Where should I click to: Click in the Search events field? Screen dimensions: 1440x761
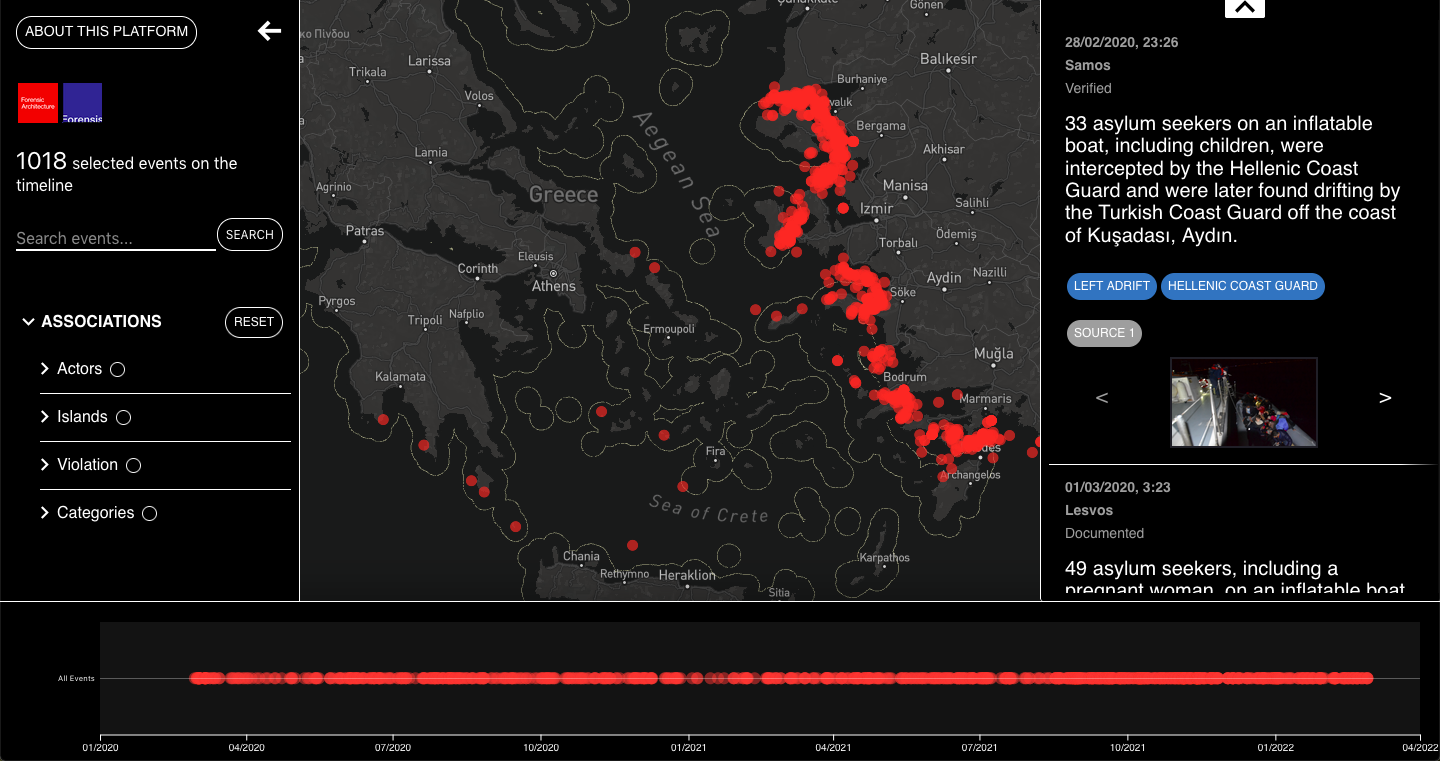(x=115, y=238)
